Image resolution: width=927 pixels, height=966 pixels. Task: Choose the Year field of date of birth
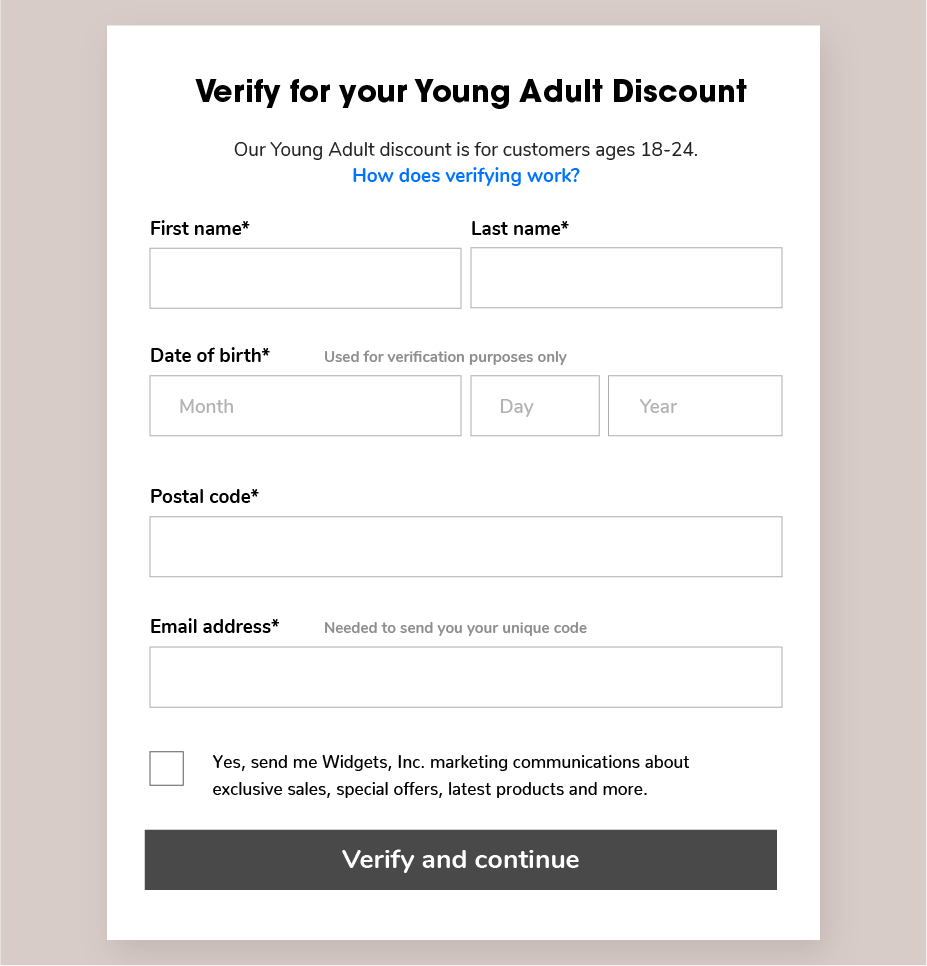tap(695, 405)
